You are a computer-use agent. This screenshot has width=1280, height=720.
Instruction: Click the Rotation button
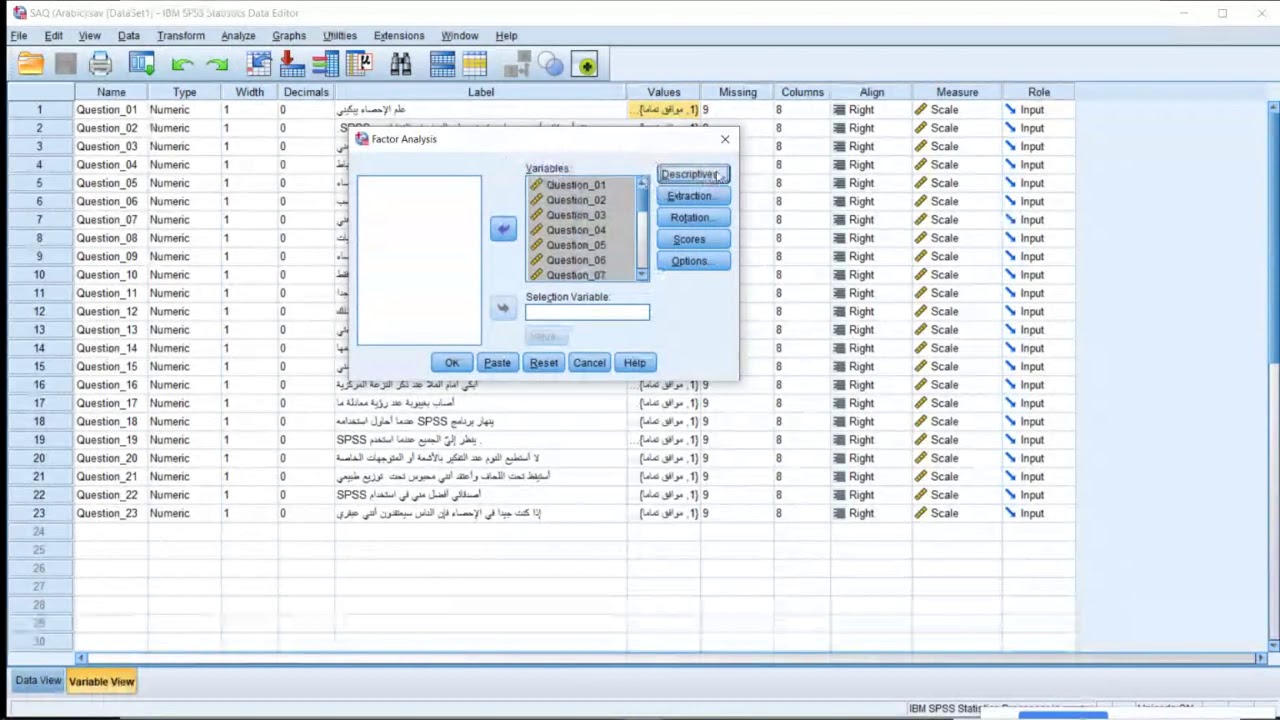pyautogui.click(x=693, y=218)
